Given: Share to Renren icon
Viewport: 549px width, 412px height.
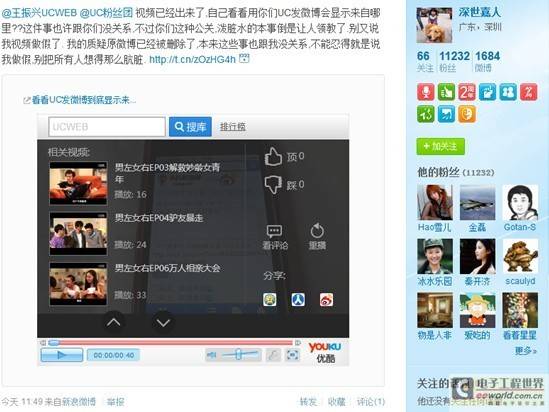Looking at the screenshot, I should (x=298, y=300).
